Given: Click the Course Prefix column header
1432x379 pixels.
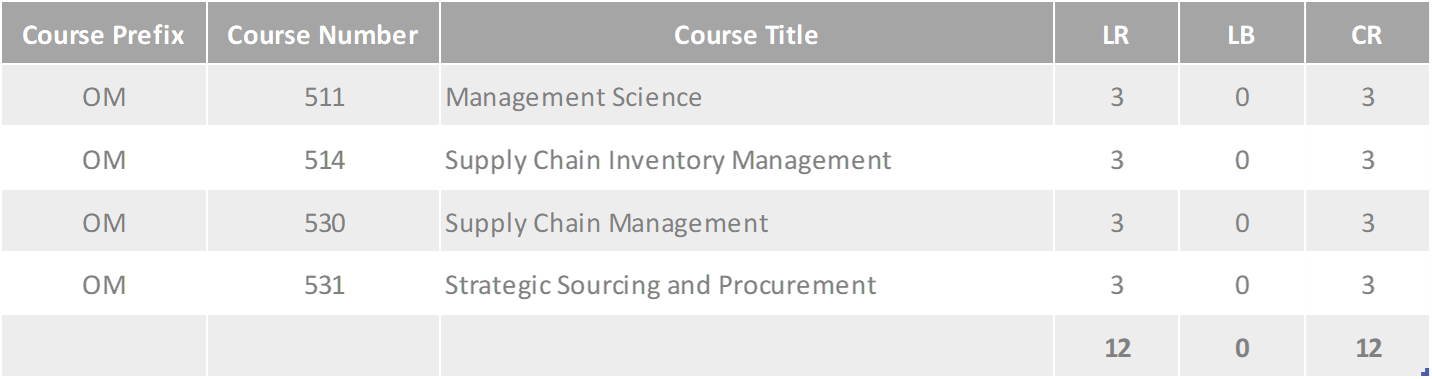Looking at the screenshot, I should [x=104, y=35].
